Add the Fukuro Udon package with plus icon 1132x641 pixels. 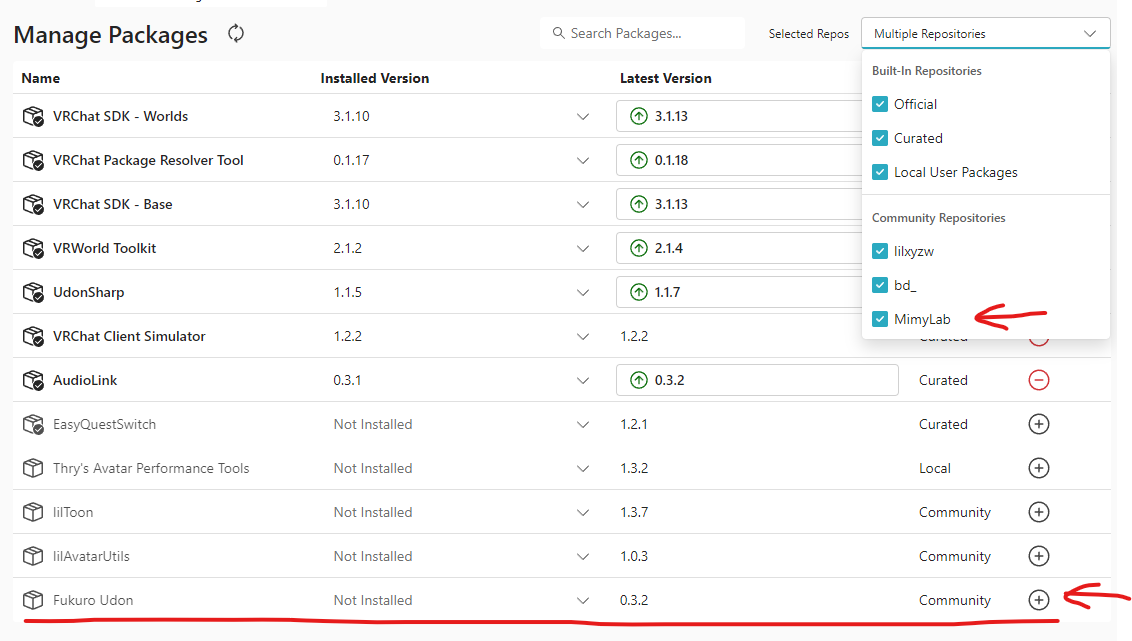coord(1038,600)
